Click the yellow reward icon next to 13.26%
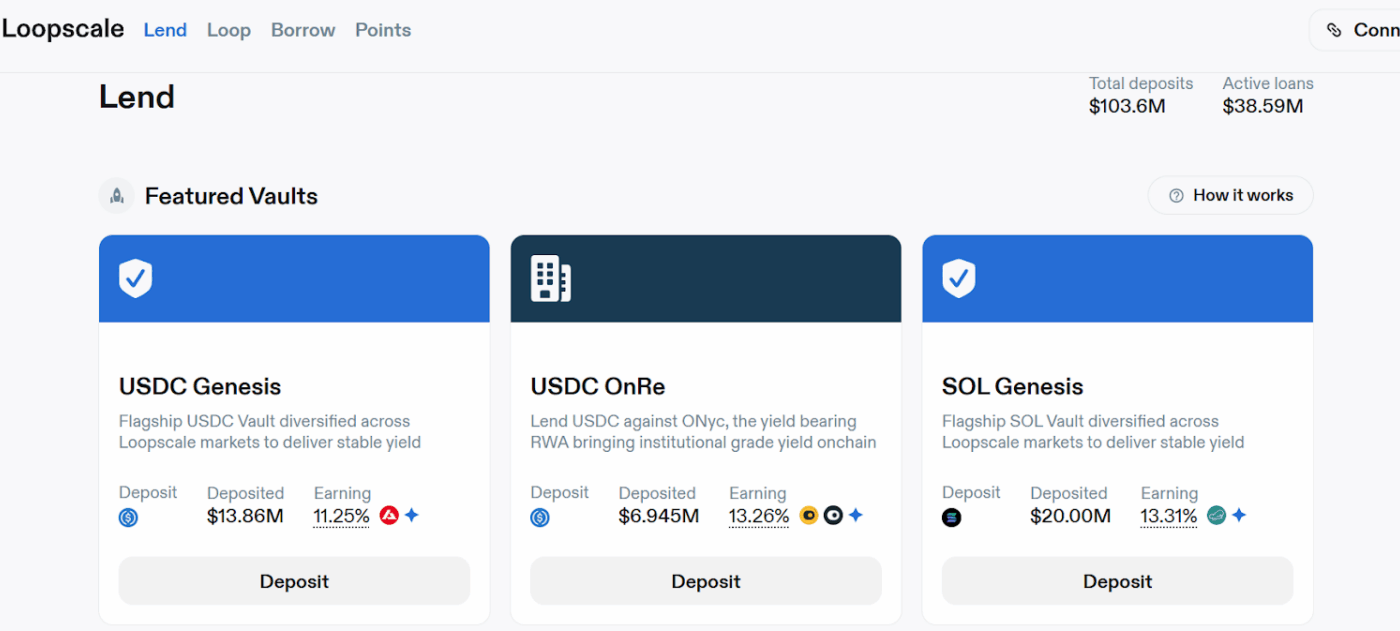Screen dimensions: 1400x631 point(809,515)
